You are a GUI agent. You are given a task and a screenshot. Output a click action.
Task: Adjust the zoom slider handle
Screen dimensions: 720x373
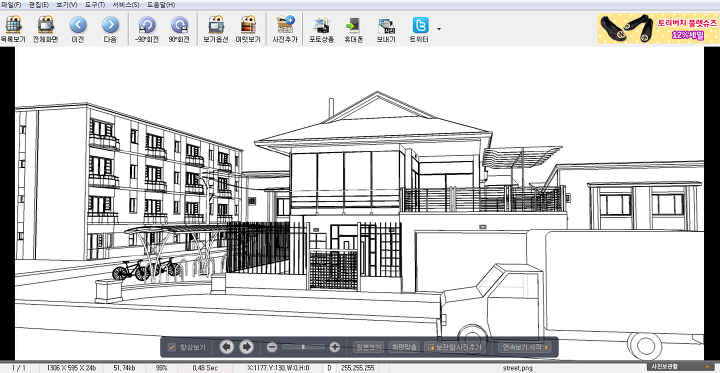pyautogui.click(x=303, y=347)
